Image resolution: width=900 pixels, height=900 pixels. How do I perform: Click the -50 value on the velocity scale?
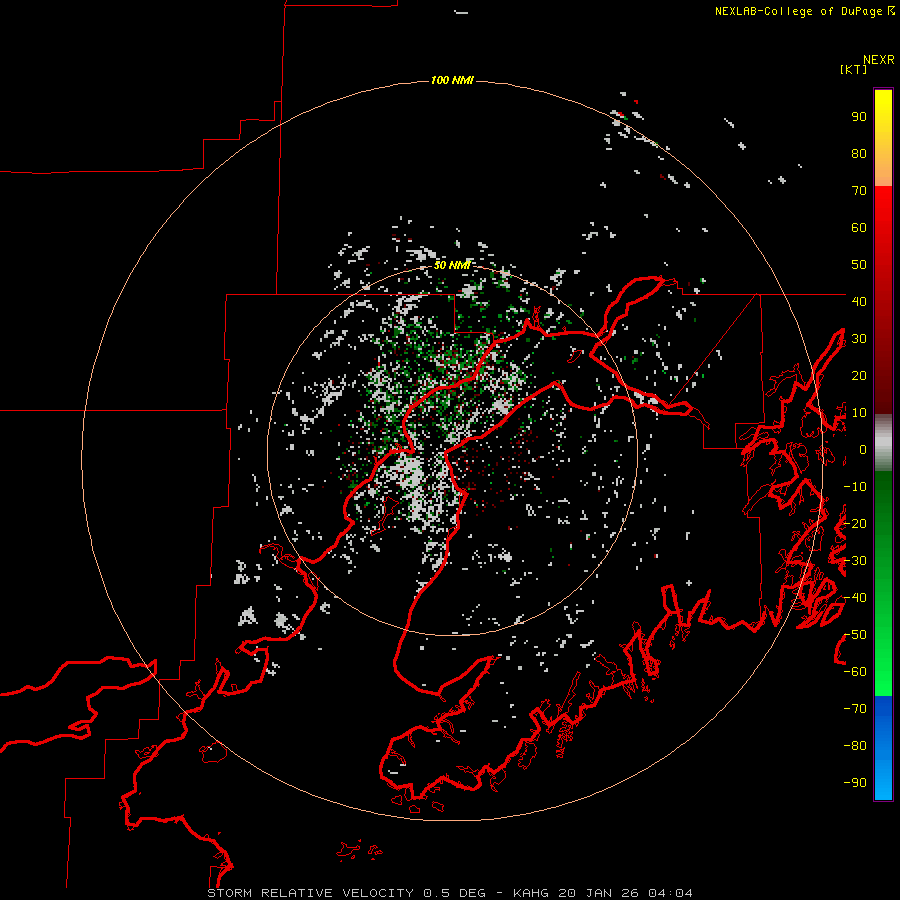pyautogui.click(x=855, y=635)
